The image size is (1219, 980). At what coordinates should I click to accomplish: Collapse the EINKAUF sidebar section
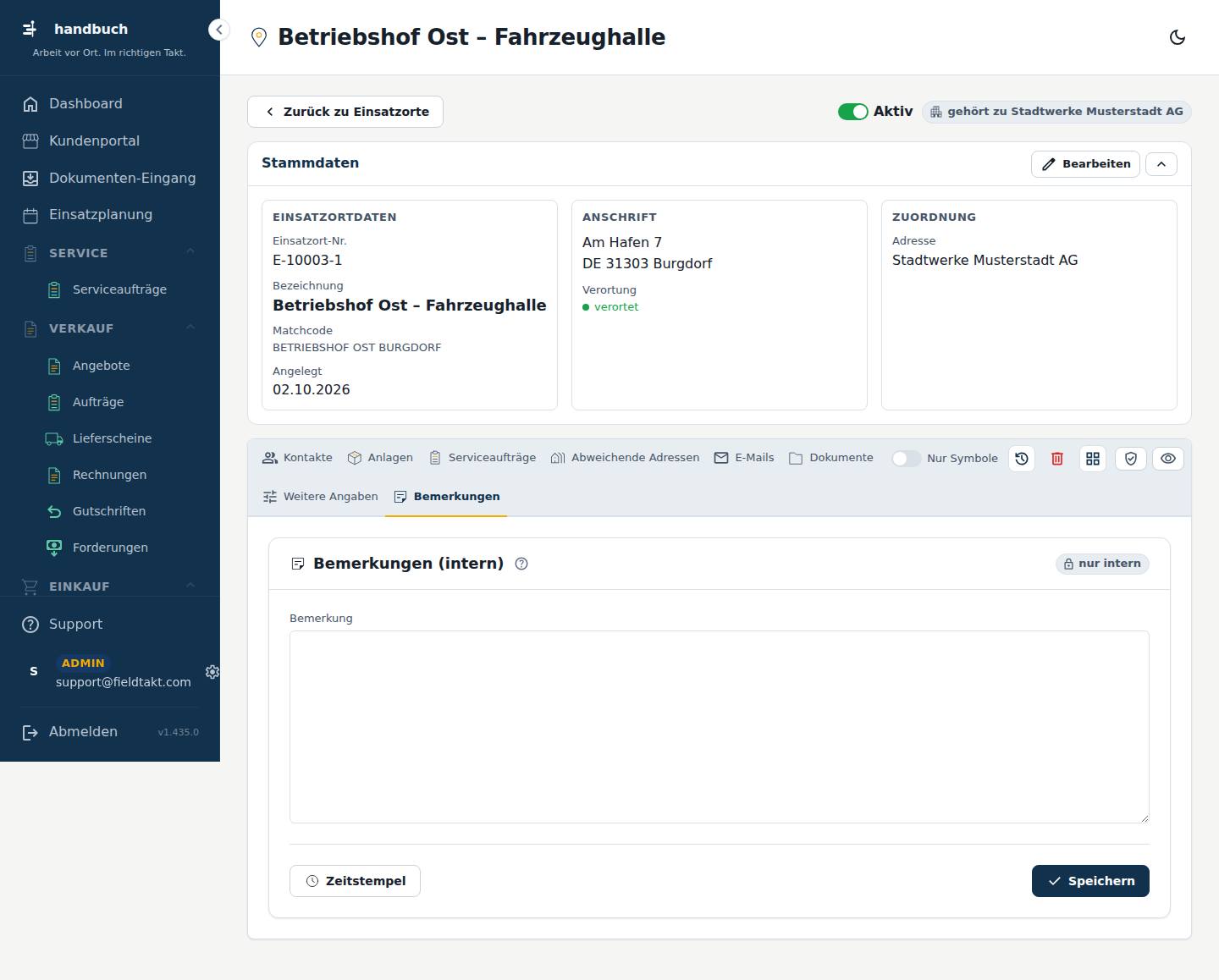click(190, 586)
